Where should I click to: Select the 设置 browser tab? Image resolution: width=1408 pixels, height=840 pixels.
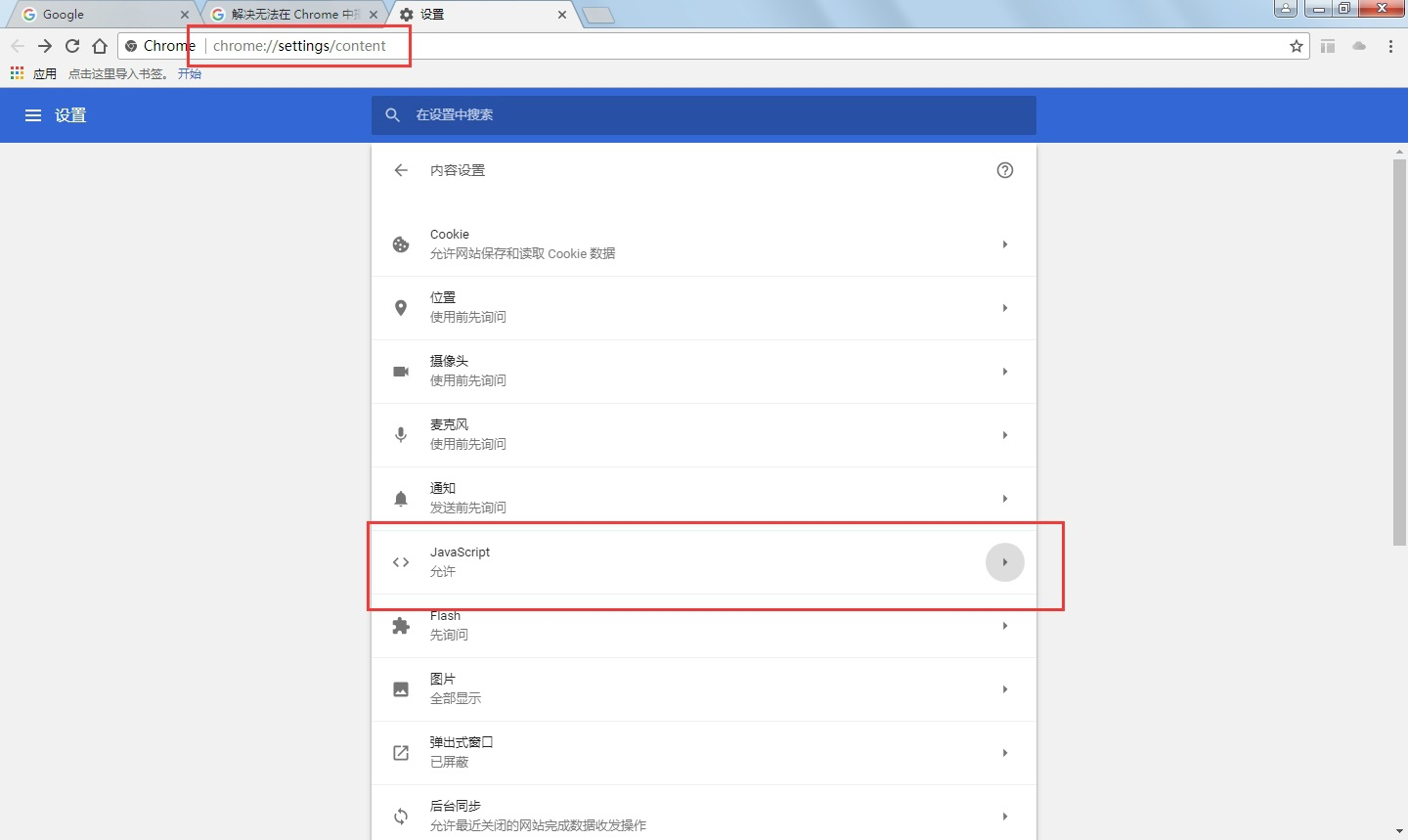click(483, 15)
